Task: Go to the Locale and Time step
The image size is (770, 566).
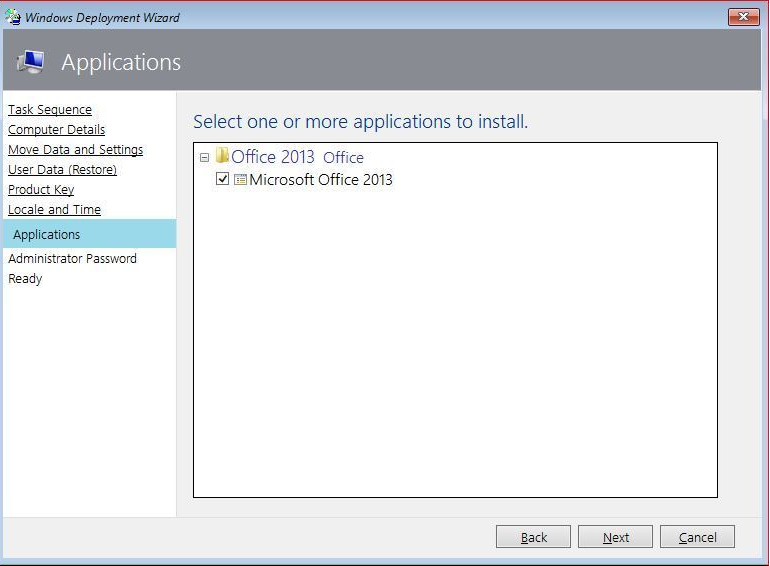Action: point(54,210)
